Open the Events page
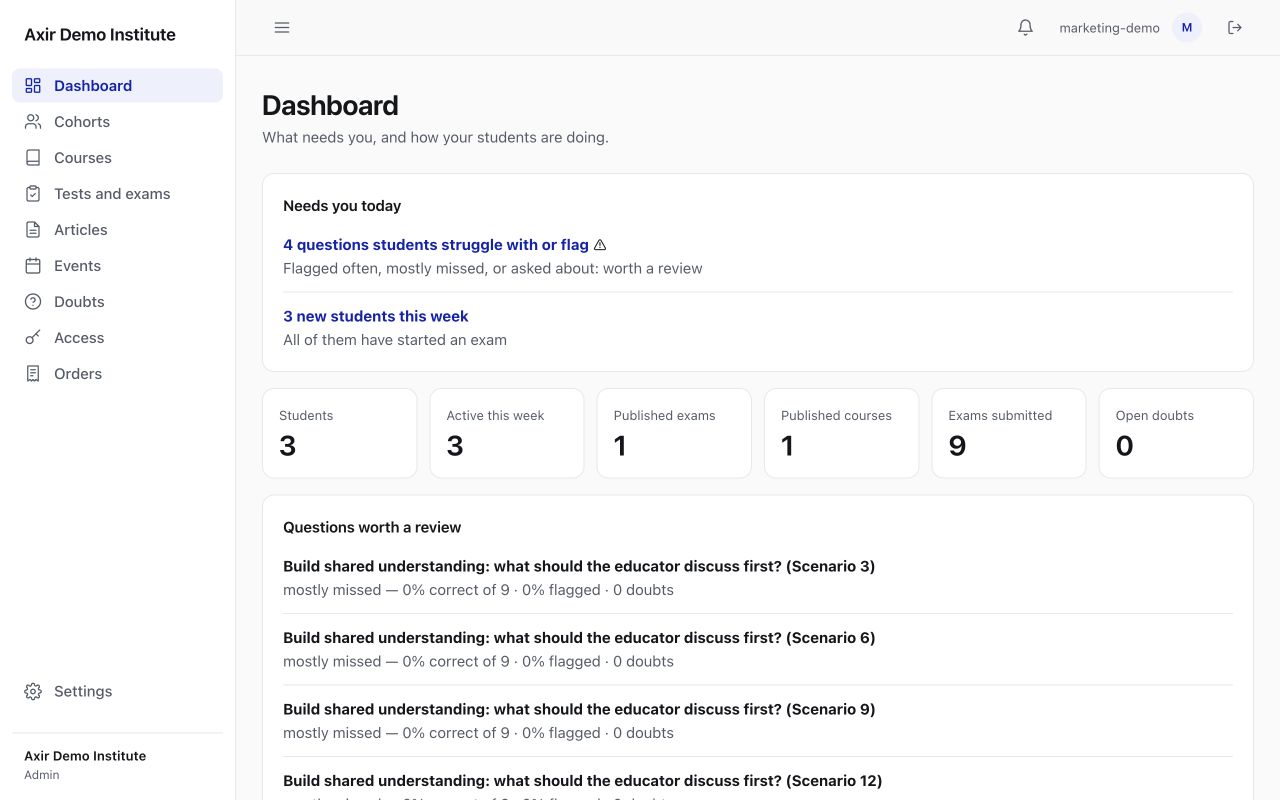 [x=117, y=266]
